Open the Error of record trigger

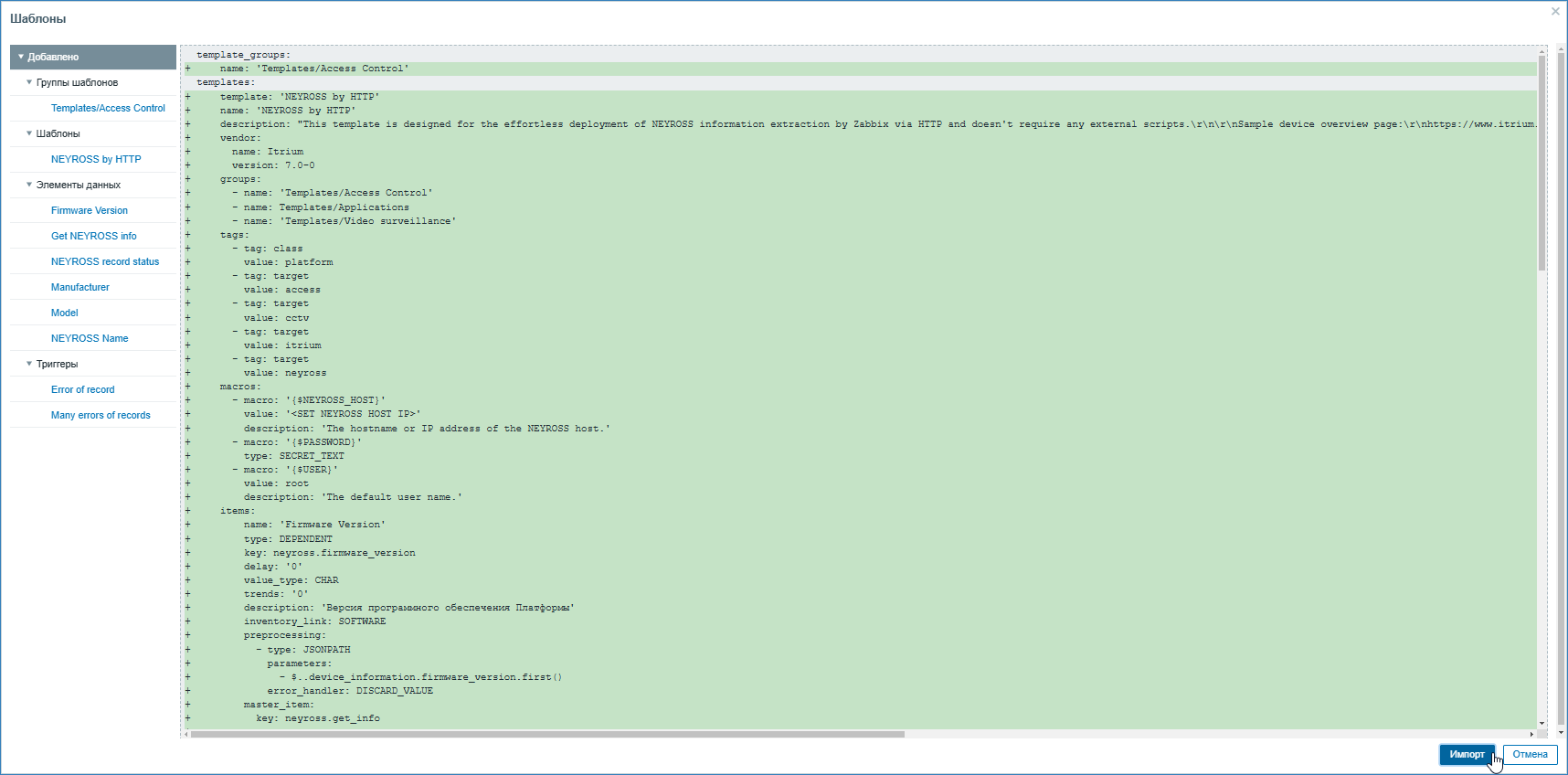point(83,389)
